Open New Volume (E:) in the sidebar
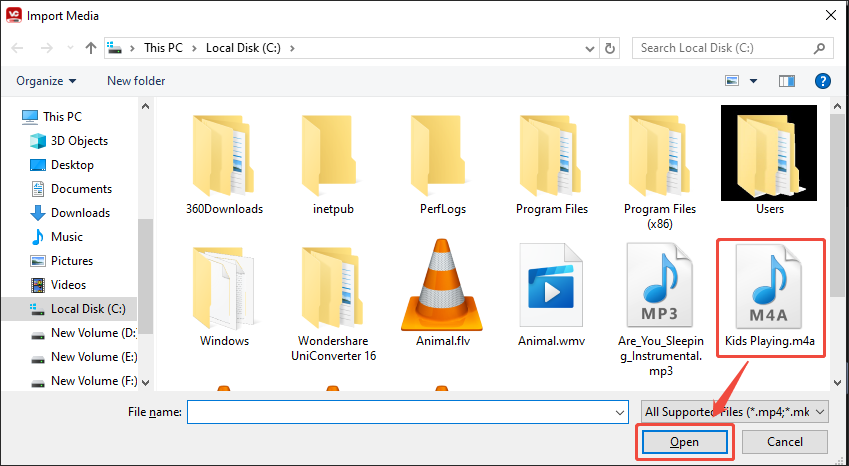Image resolution: width=849 pixels, height=466 pixels. click(83, 357)
